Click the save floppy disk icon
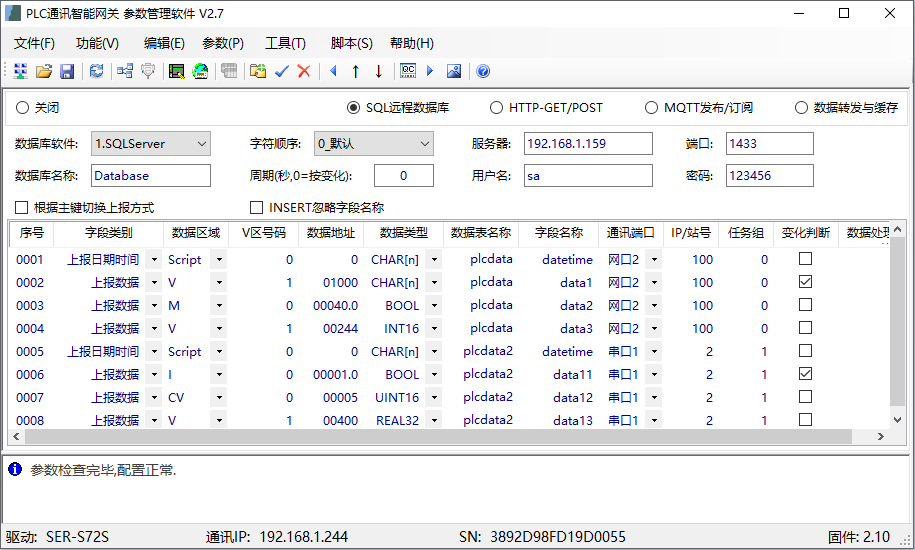 pyautogui.click(x=67, y=71)
